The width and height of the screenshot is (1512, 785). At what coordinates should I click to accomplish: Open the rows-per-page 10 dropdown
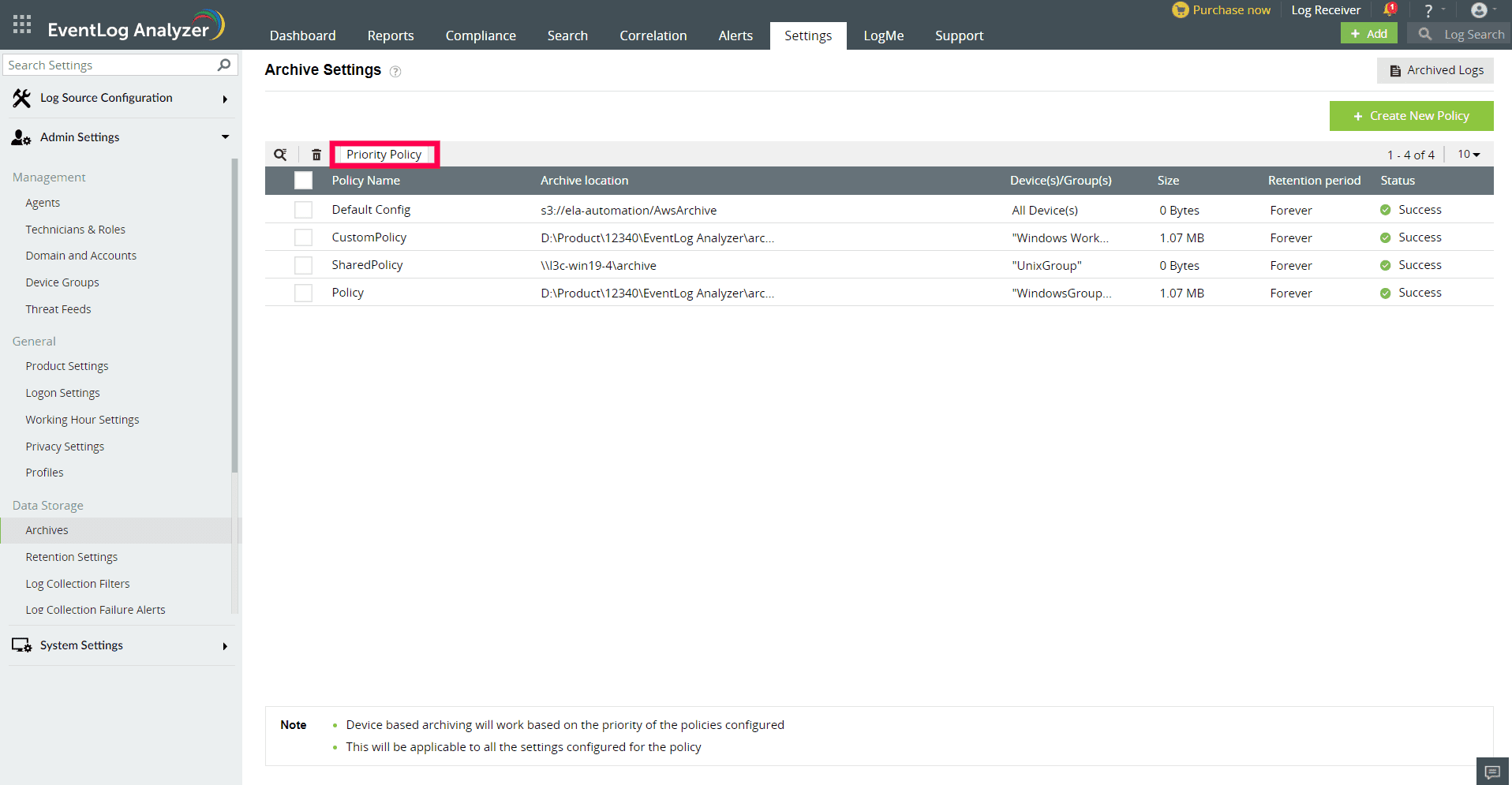click(1469, 155)
